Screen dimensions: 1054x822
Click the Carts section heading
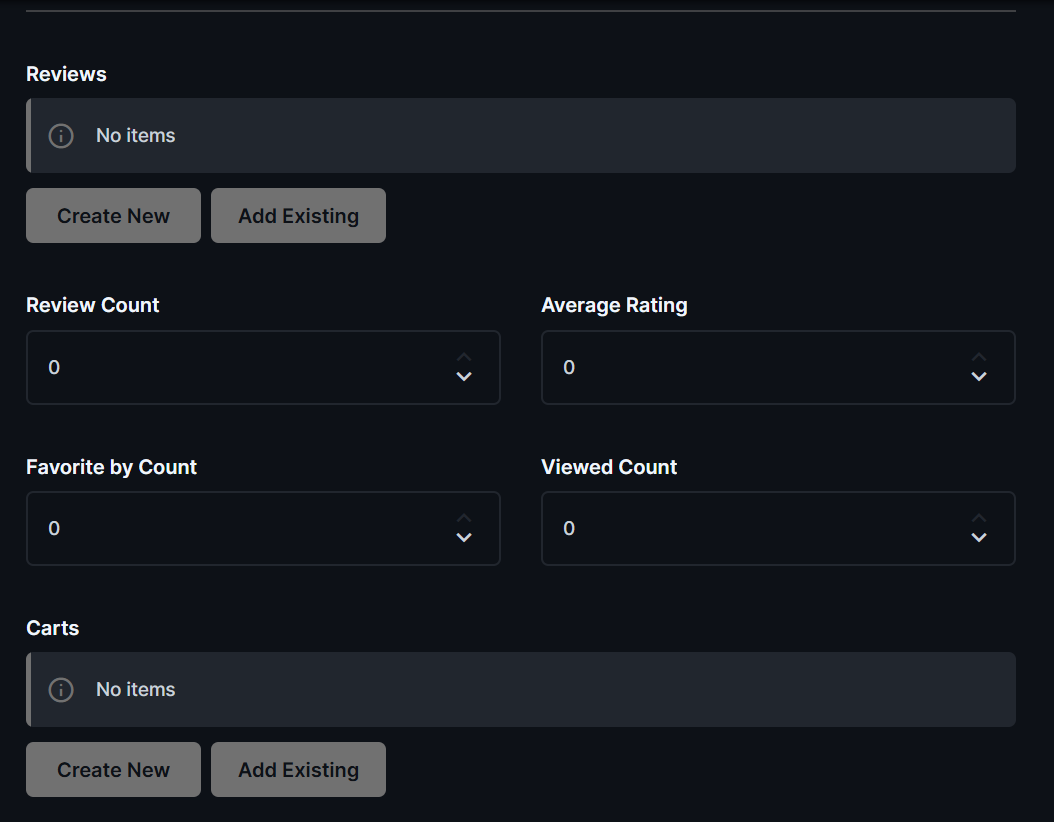click(x=53, y=629)
